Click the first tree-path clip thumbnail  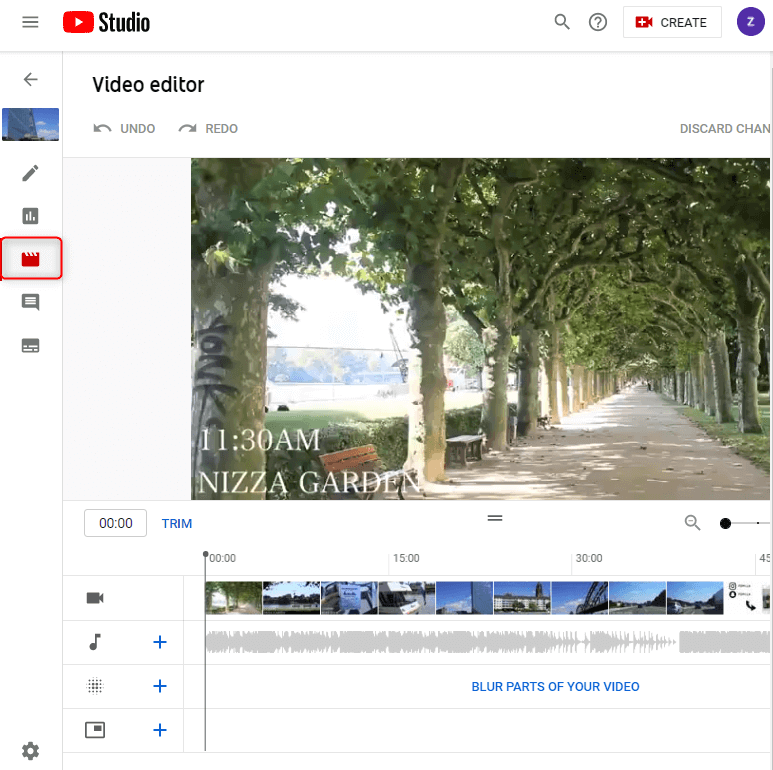point(234,598)
